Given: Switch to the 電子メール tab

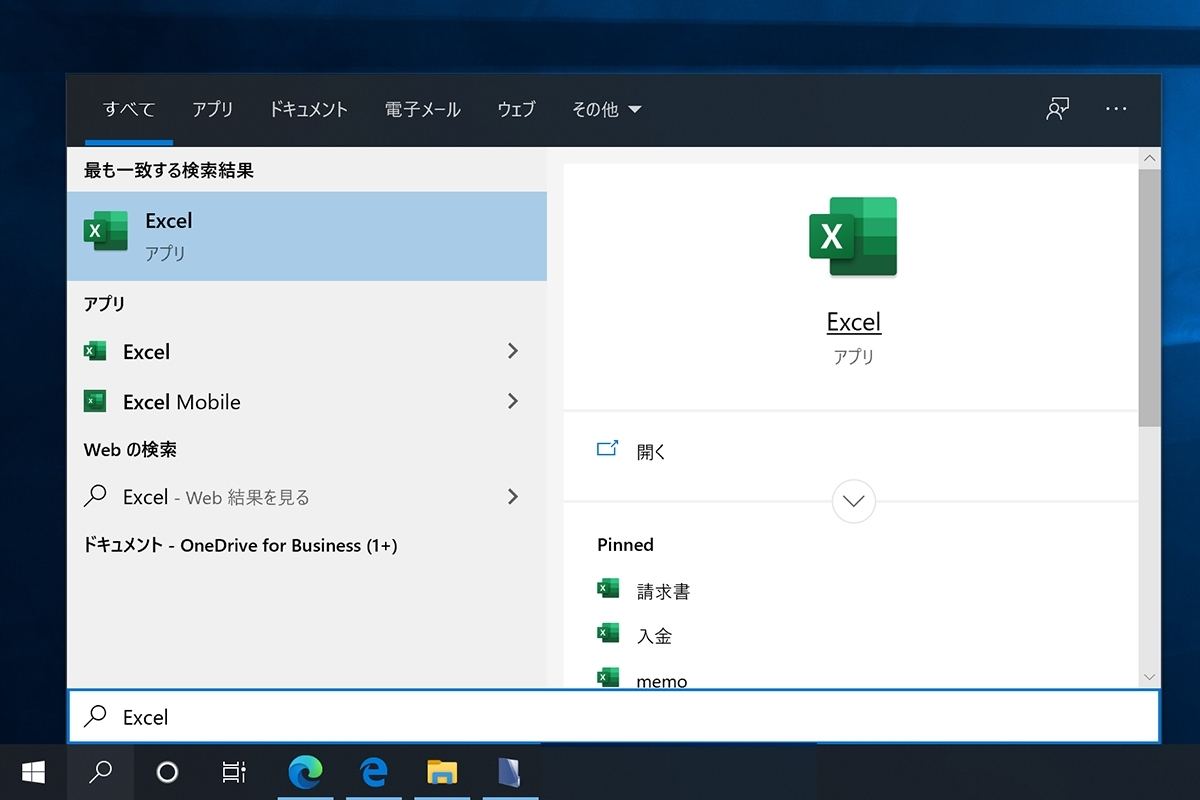Looking at the screenshot, I should tap(422, 110).
